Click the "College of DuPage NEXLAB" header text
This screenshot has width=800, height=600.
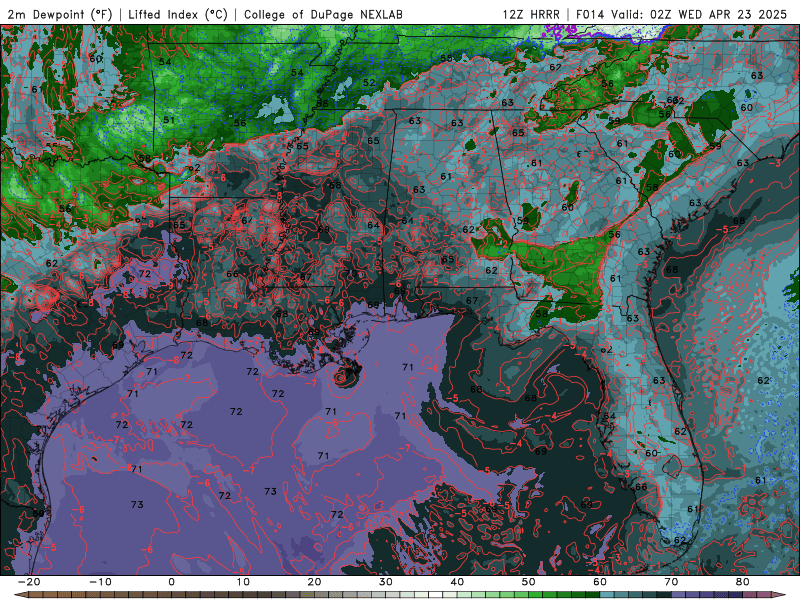323,14
